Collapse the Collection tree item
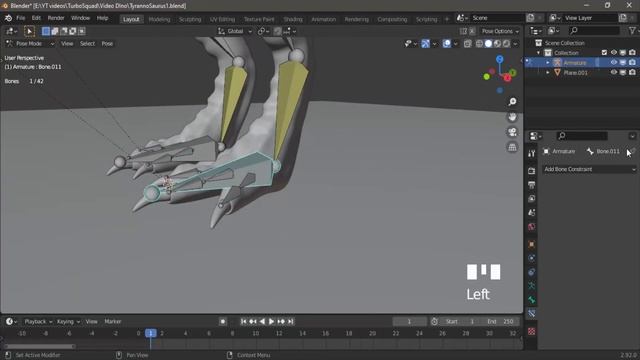Image resolution: width=640 pixels, height=360 pixels. tap(538, 53)
